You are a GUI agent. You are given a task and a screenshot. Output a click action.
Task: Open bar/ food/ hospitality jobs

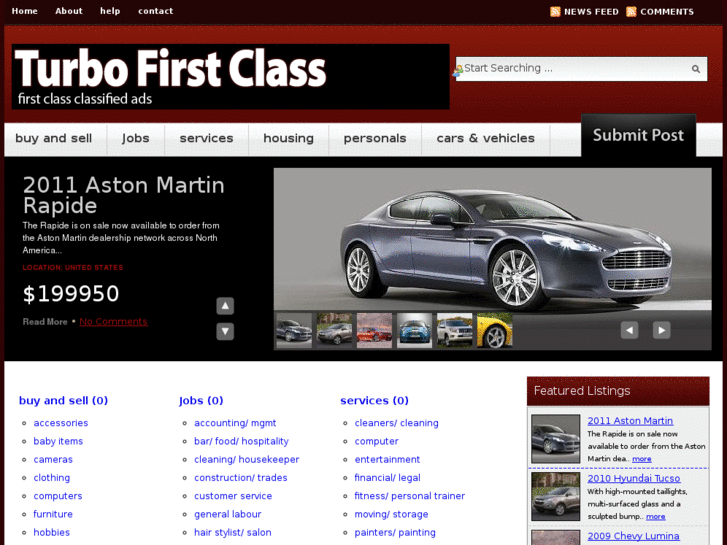point(241,441)
